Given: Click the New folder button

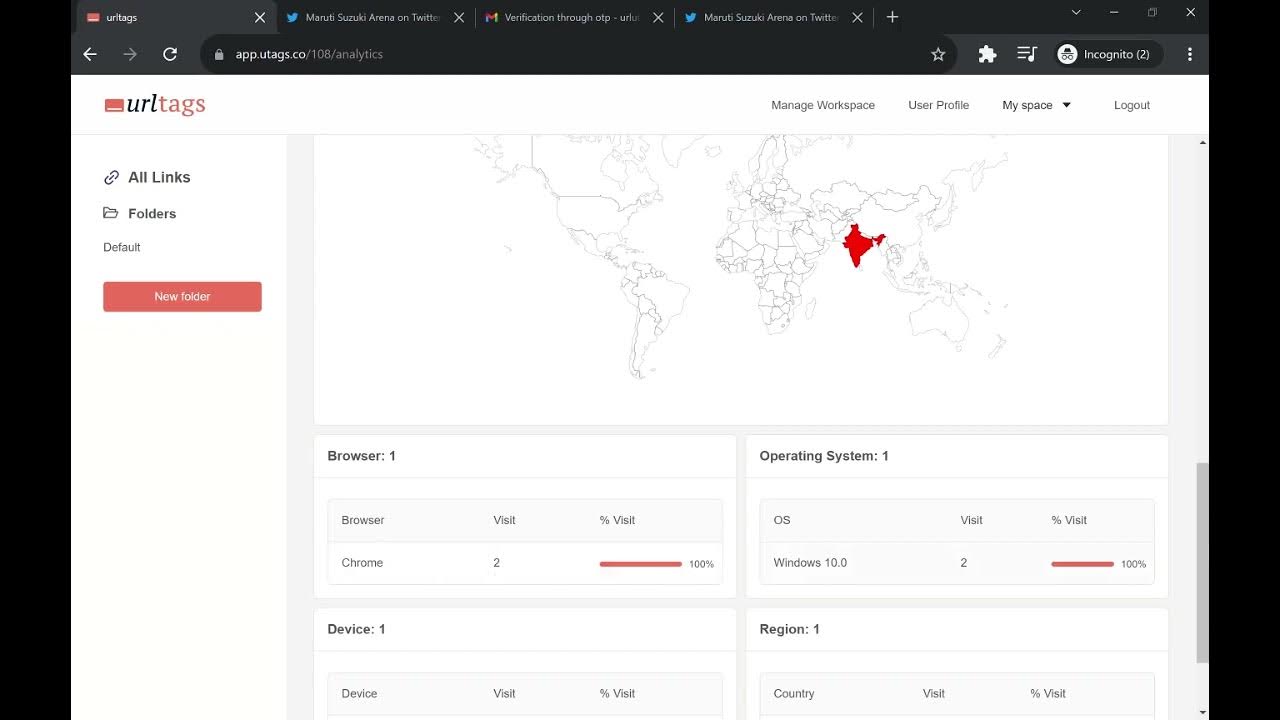Looking at the screenshot, I should 182,296.
